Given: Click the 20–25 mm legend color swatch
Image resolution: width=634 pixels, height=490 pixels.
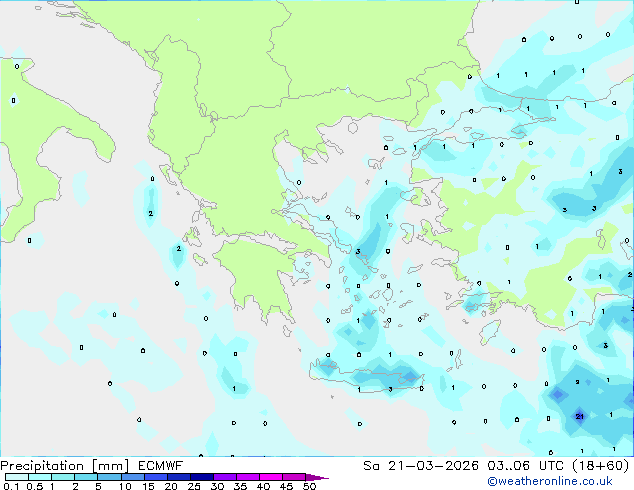Looking at the screenshot, I should pyautogui.click(x=179, y=477).
